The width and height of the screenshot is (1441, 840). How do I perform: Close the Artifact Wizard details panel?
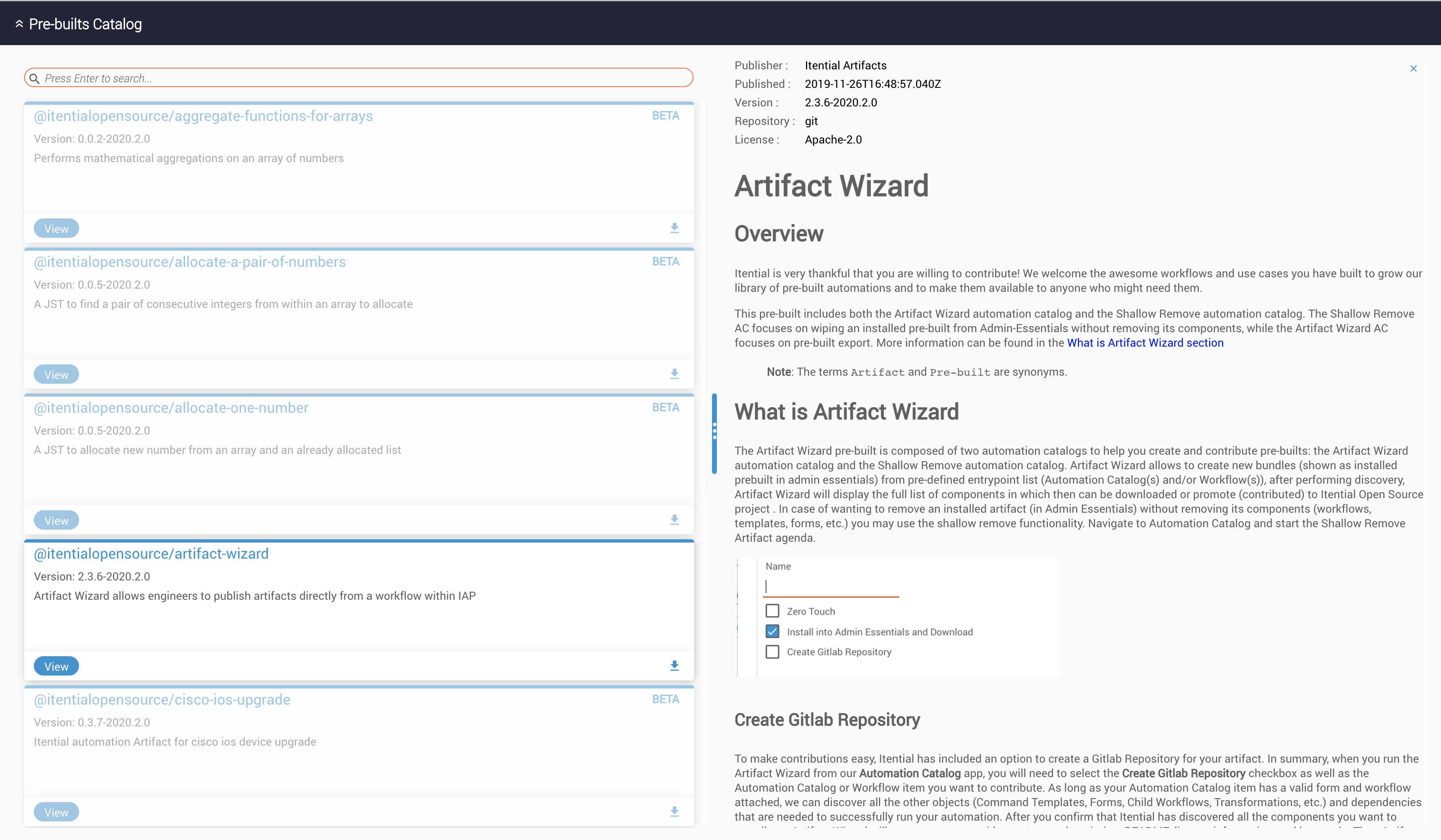(x=1413, y=69)
